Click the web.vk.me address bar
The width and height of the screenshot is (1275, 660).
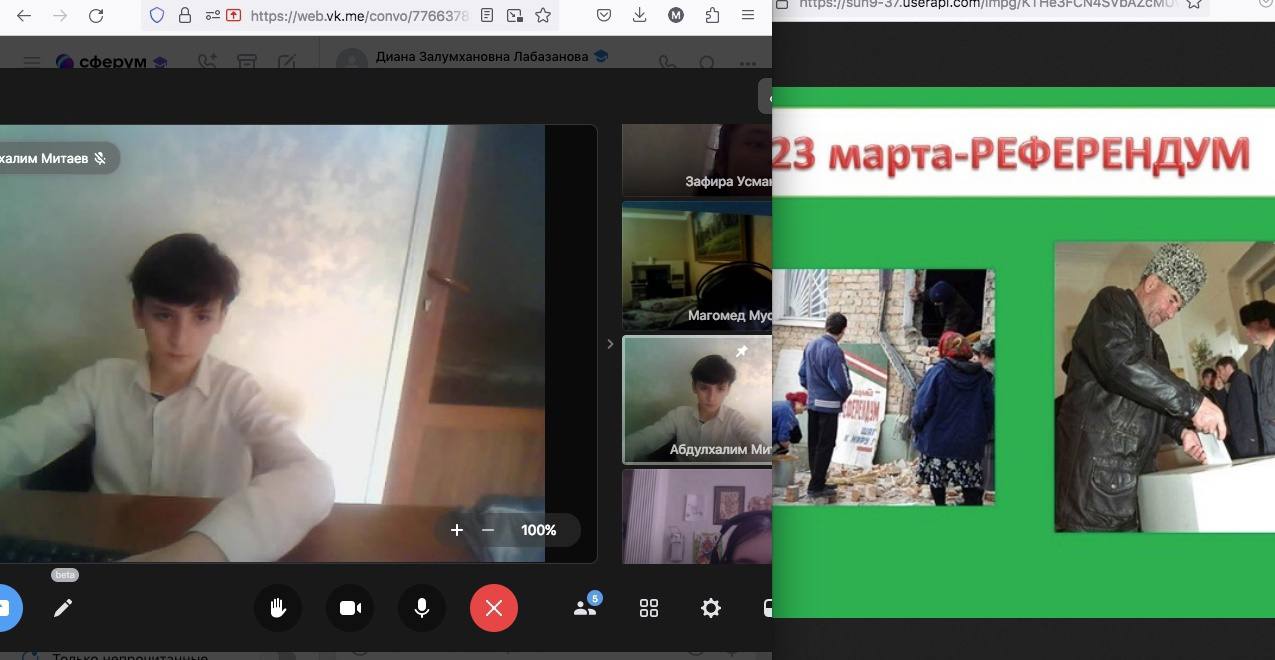point(360,15)
